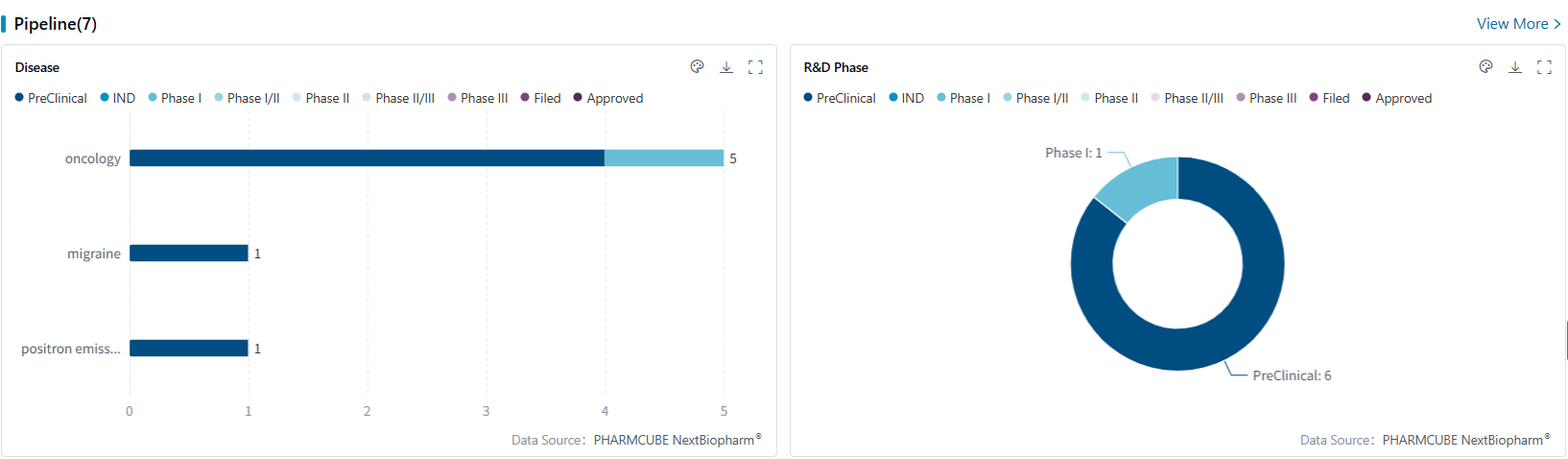
Task: Click the View More link
Action: coord(1518,24)
